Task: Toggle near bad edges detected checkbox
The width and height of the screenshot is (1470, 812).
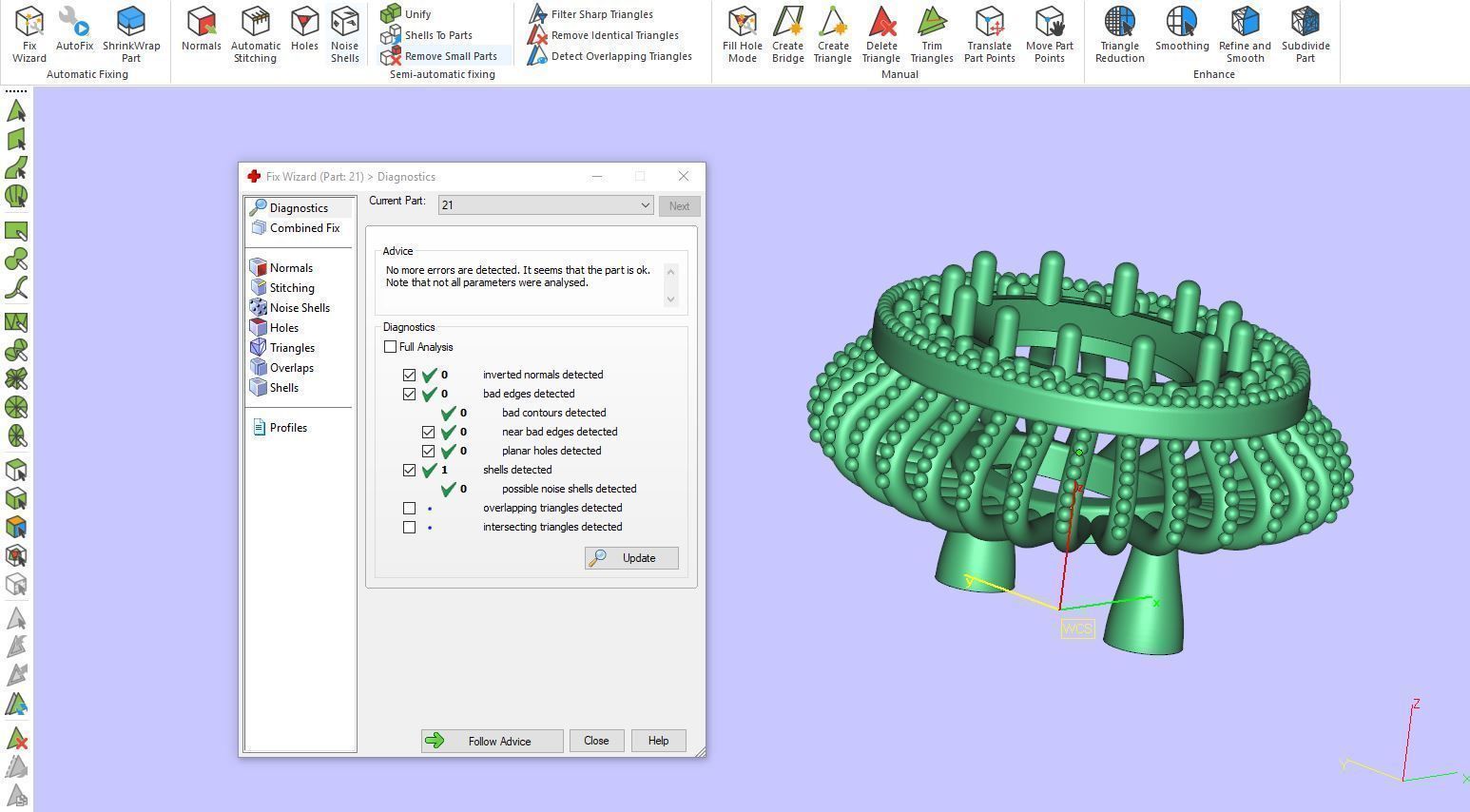Action: 429,432
